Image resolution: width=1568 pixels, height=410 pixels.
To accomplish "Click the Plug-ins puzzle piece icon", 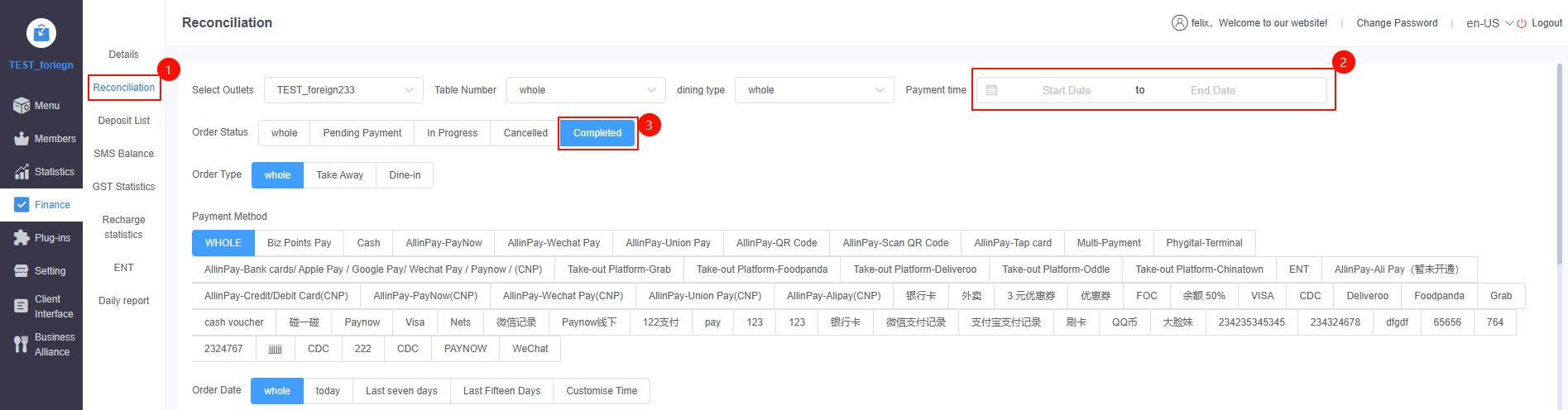I will click(22, 238).
